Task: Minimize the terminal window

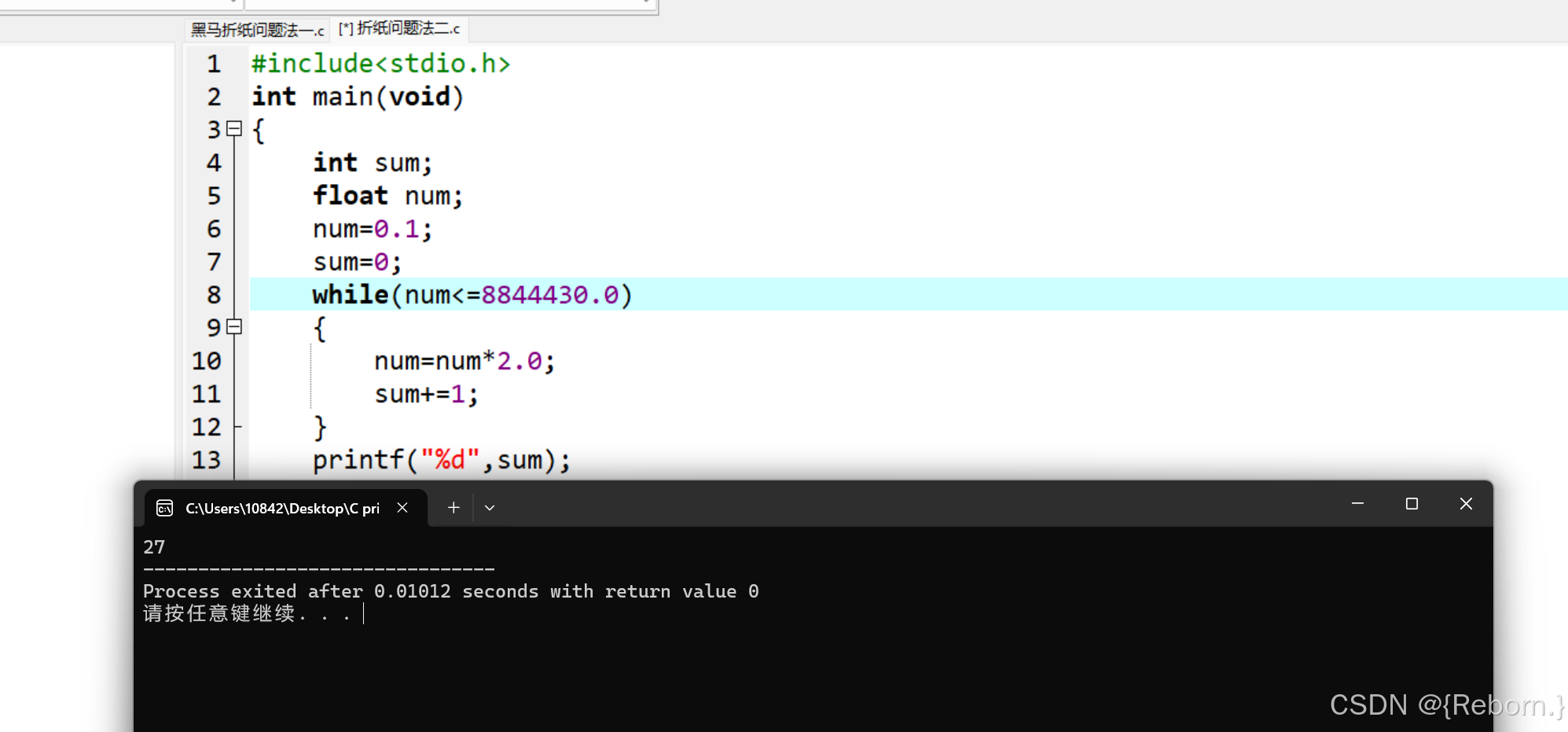Action: coord(1357,503)
